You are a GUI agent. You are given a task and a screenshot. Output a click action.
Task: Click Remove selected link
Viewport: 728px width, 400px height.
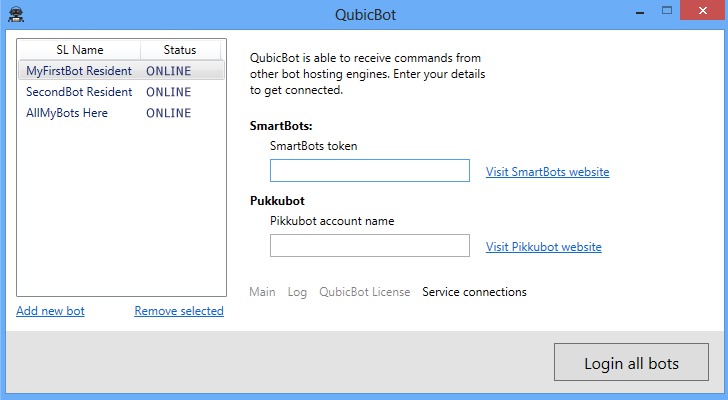(179, 311)
